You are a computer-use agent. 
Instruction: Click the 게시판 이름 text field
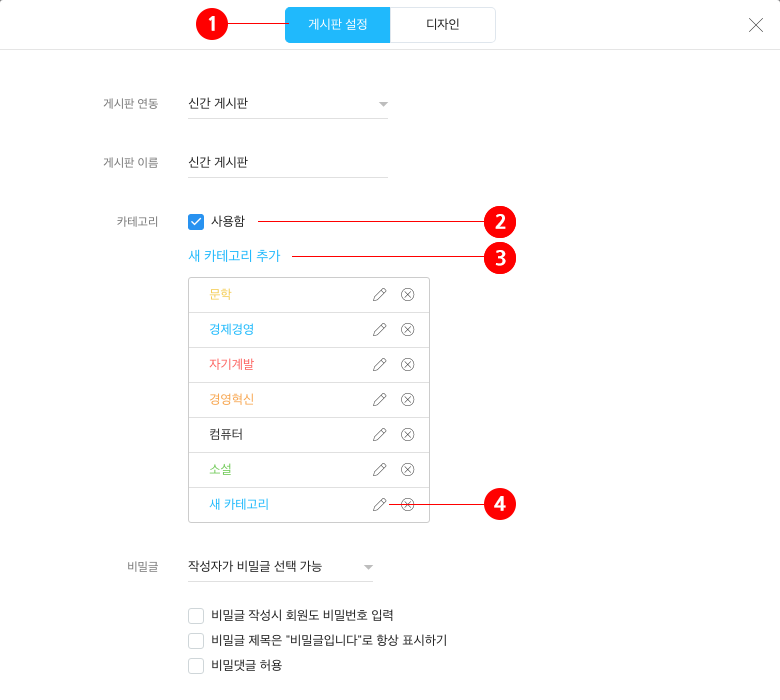click(288, 163)
